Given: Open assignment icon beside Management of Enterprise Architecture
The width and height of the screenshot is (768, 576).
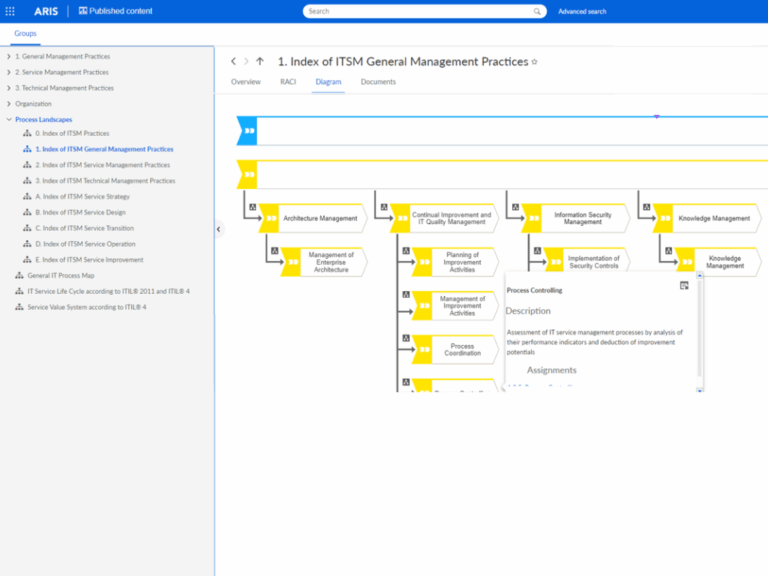Looking at the screenshot, I should click(x=275, y=251).
